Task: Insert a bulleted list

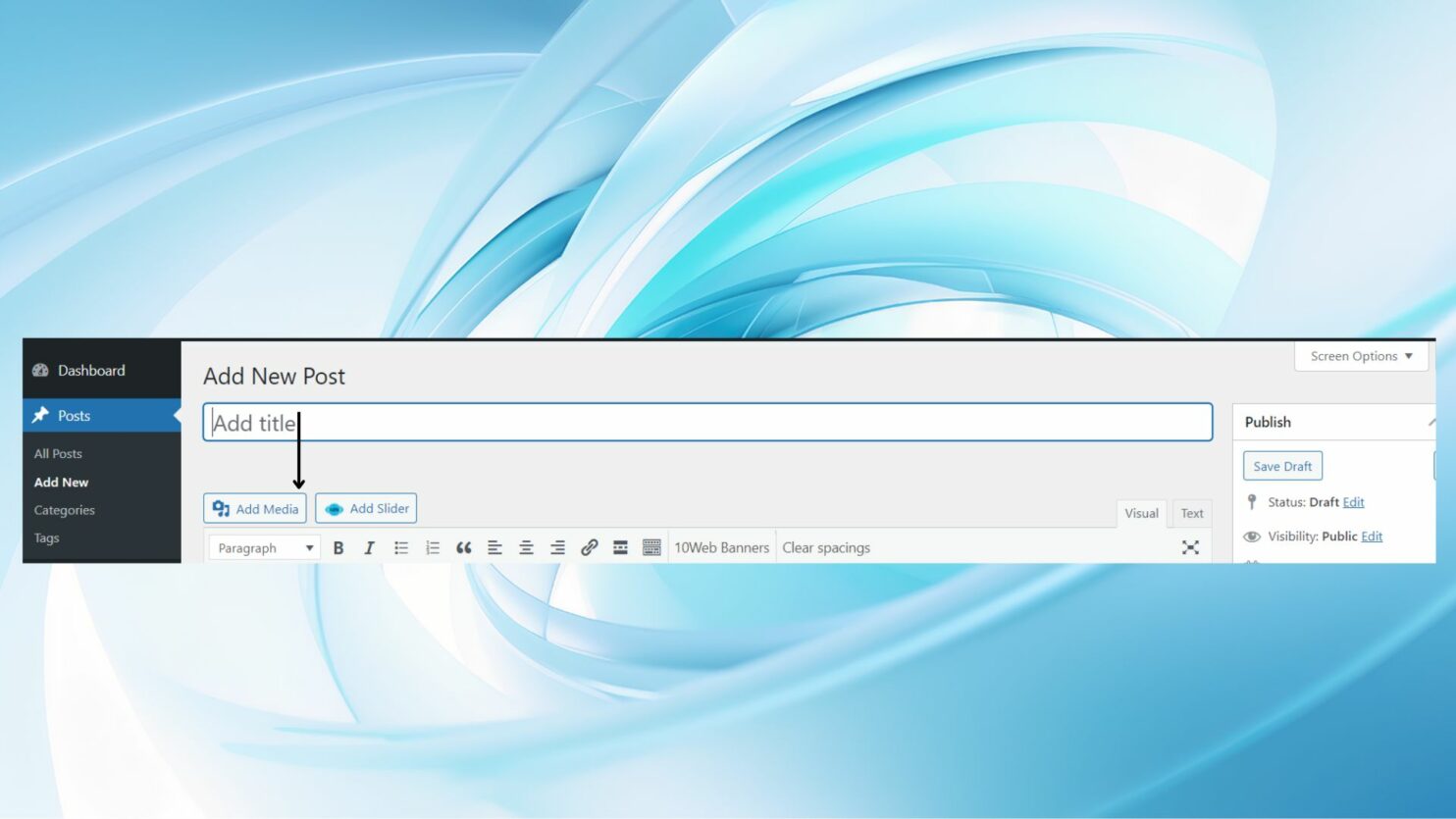Action: (401, 548)
